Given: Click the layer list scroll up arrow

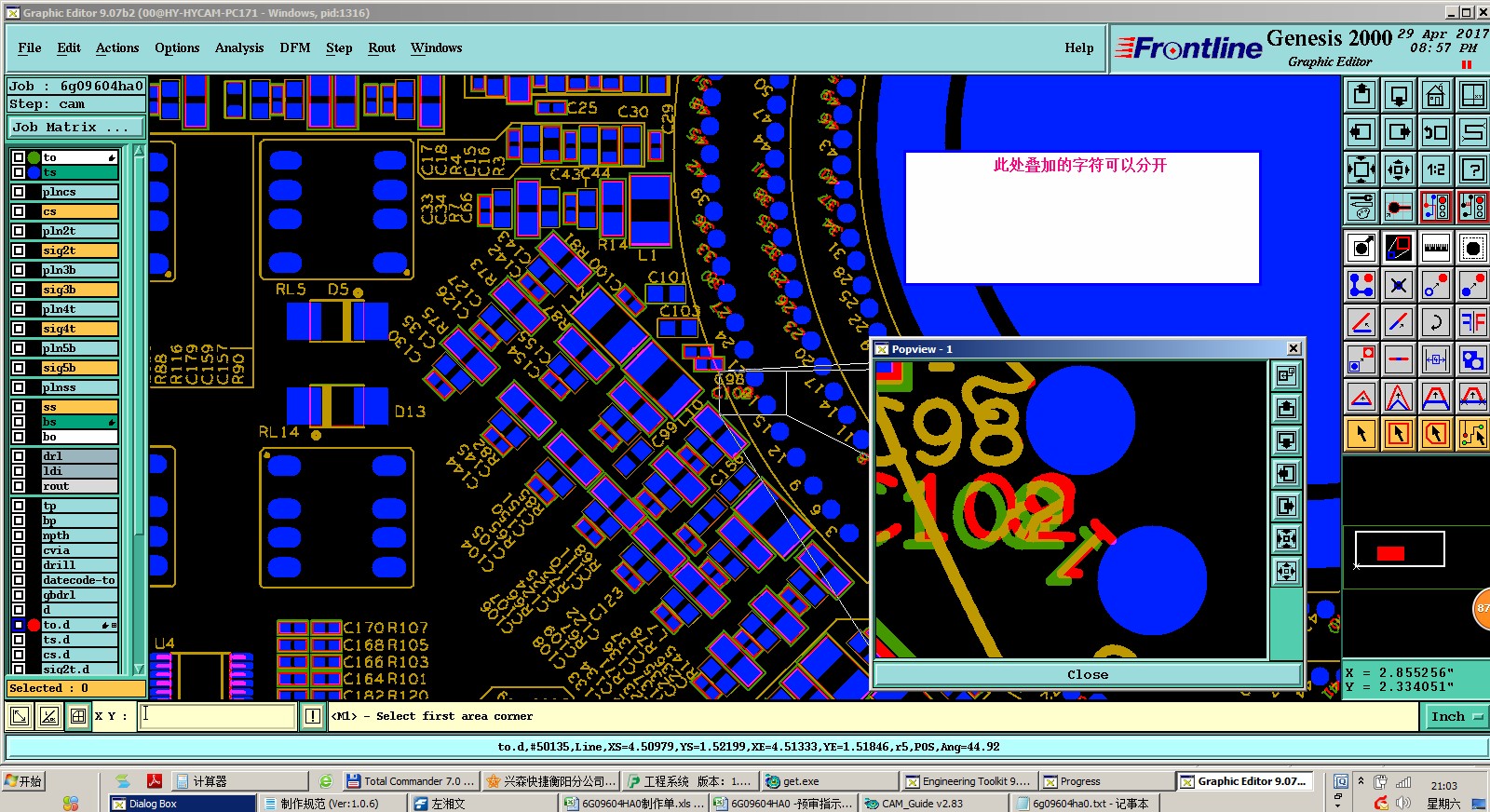Looking at the screenshot, I should point(140,151).
